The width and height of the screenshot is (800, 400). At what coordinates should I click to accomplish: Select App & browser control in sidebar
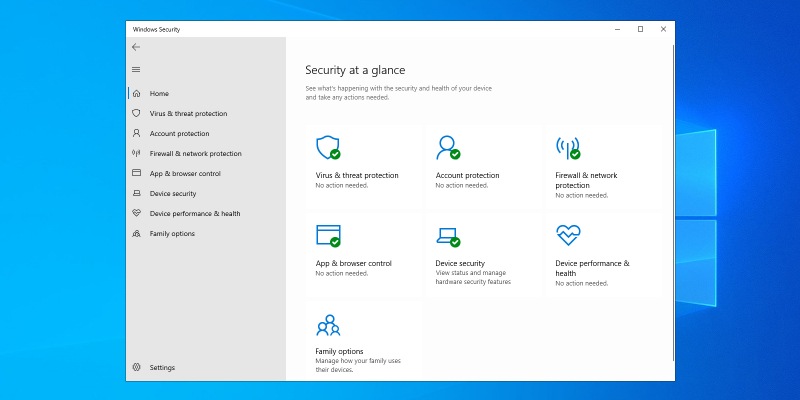click(x=185, y=173)
